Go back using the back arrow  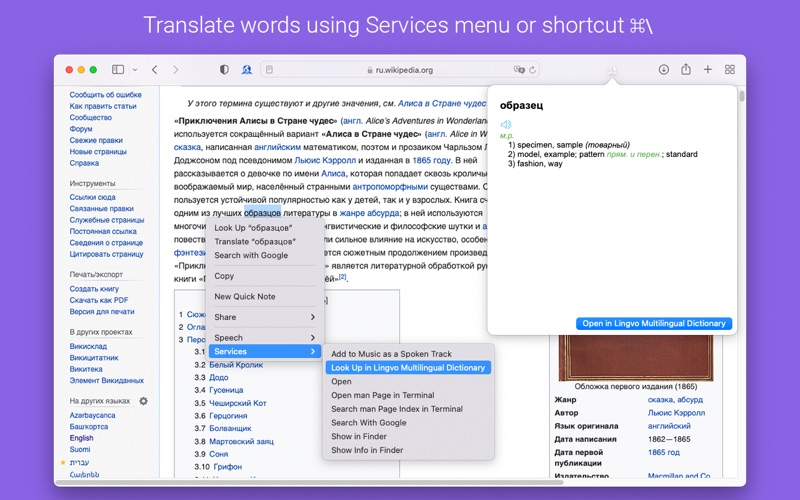coord(155,69)
